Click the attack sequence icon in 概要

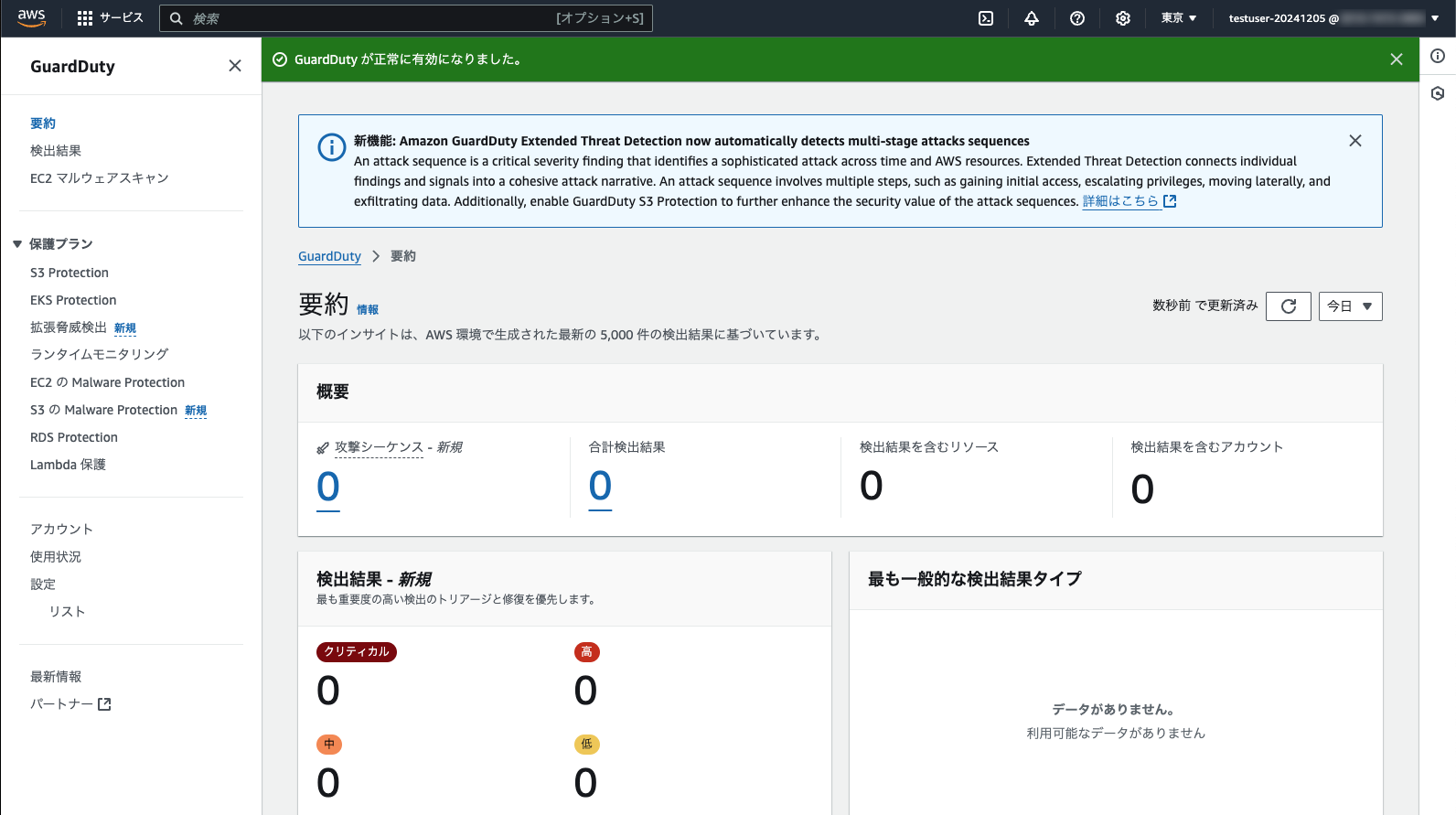point(323,448)
